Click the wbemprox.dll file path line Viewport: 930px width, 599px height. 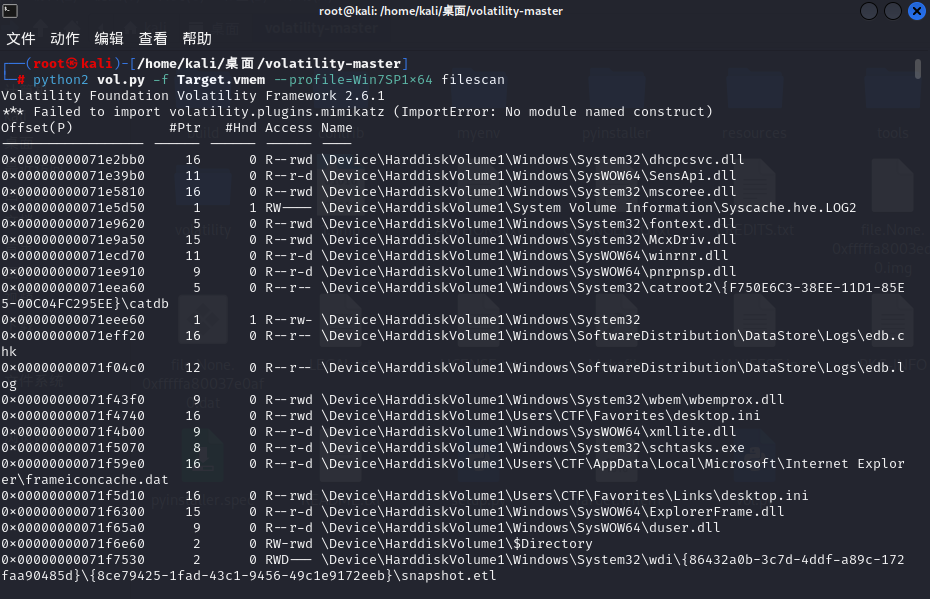553,400
